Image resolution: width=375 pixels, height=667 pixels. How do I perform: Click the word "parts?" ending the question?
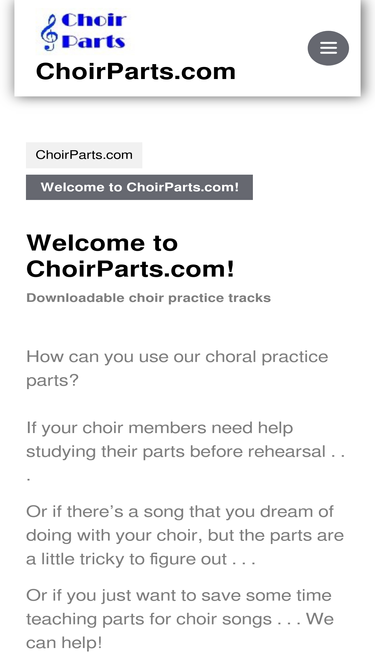click(x=52, y=381)
